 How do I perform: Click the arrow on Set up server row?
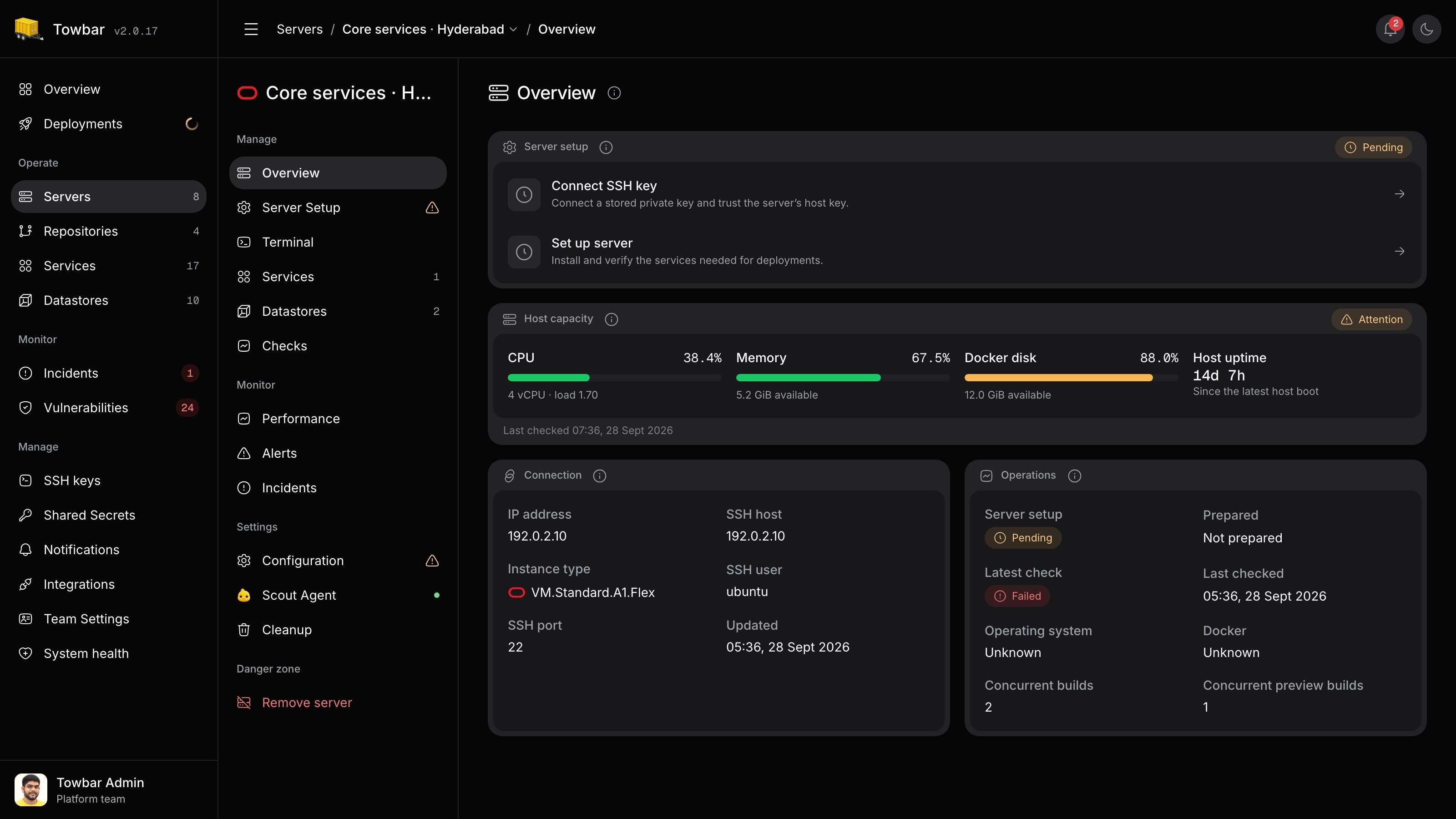coord(1400,252)
